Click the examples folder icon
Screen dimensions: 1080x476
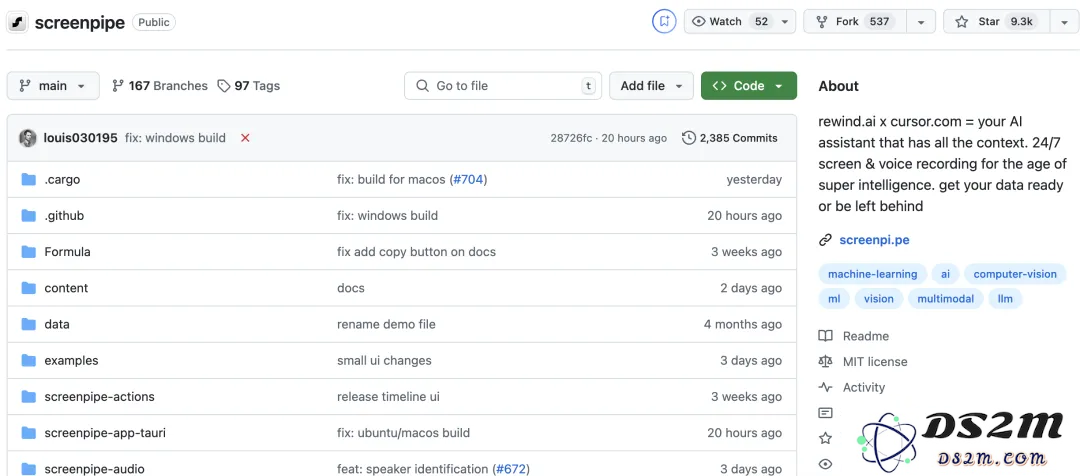[x=28, y=360]
